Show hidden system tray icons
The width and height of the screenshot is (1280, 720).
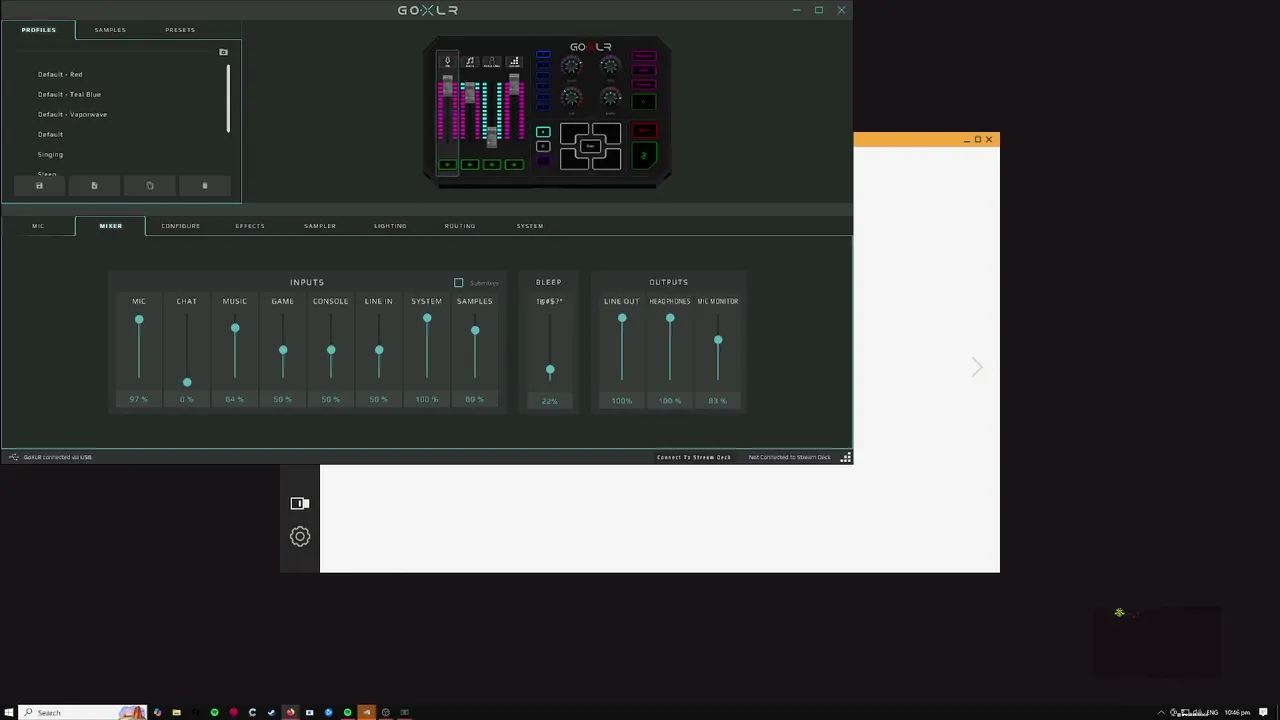click(x=1161, y=712)
